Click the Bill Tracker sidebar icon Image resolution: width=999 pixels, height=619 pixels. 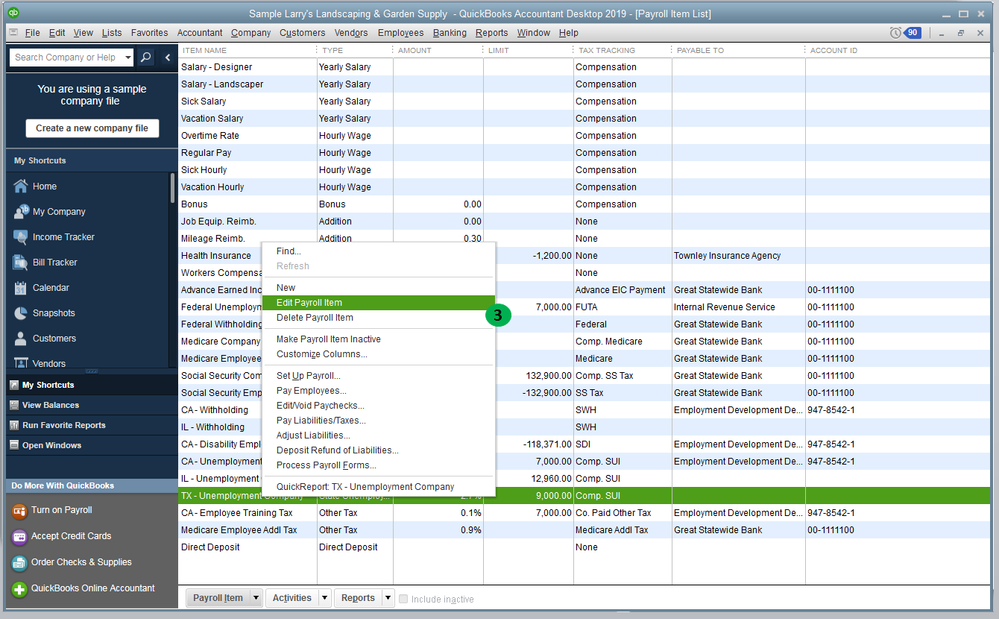[x=19, y=262]
